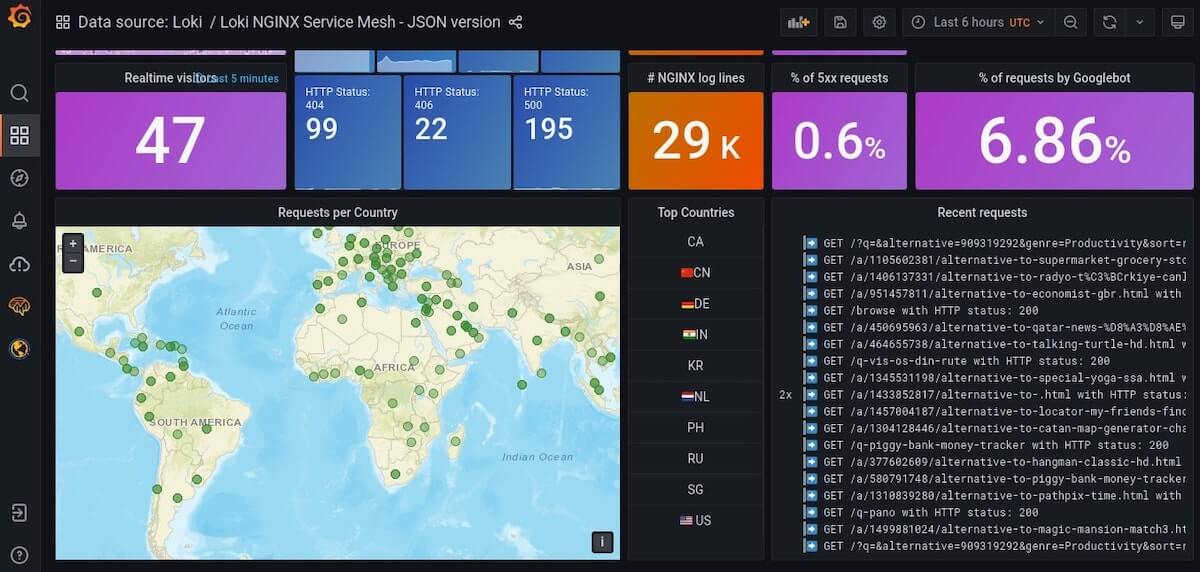Screen dimensions: 1200x572
Task: Open map attribution info 'i' button
Action: pos(602,542)
